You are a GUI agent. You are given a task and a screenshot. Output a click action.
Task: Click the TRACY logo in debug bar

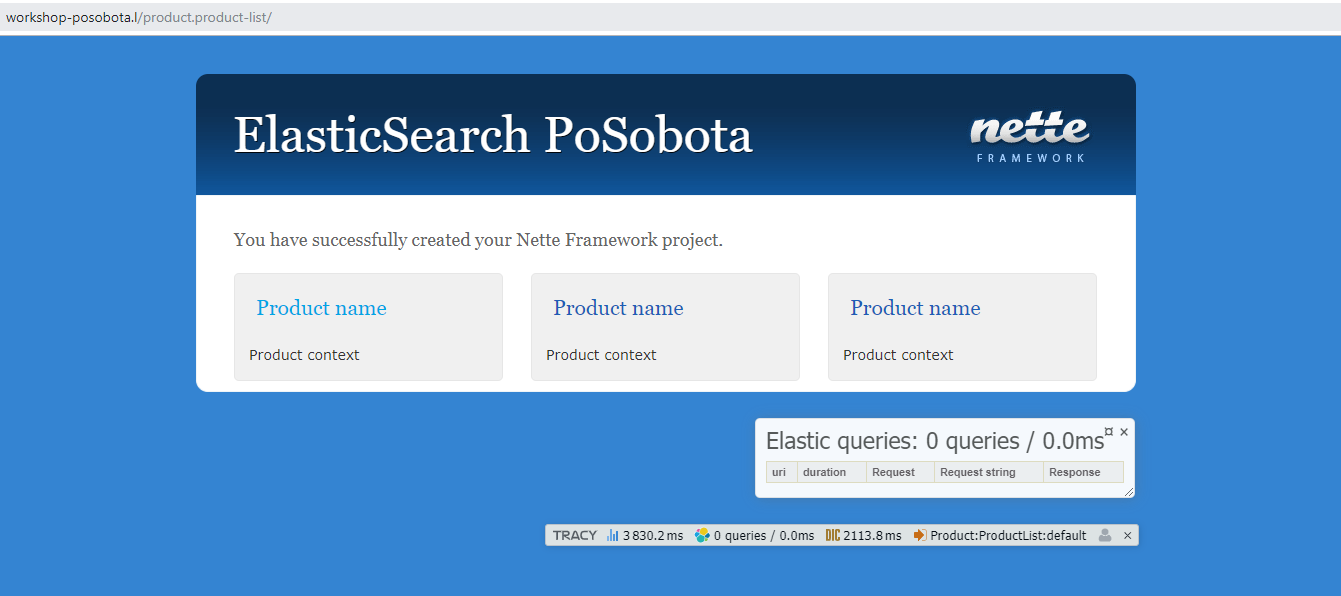pos(575,535)
